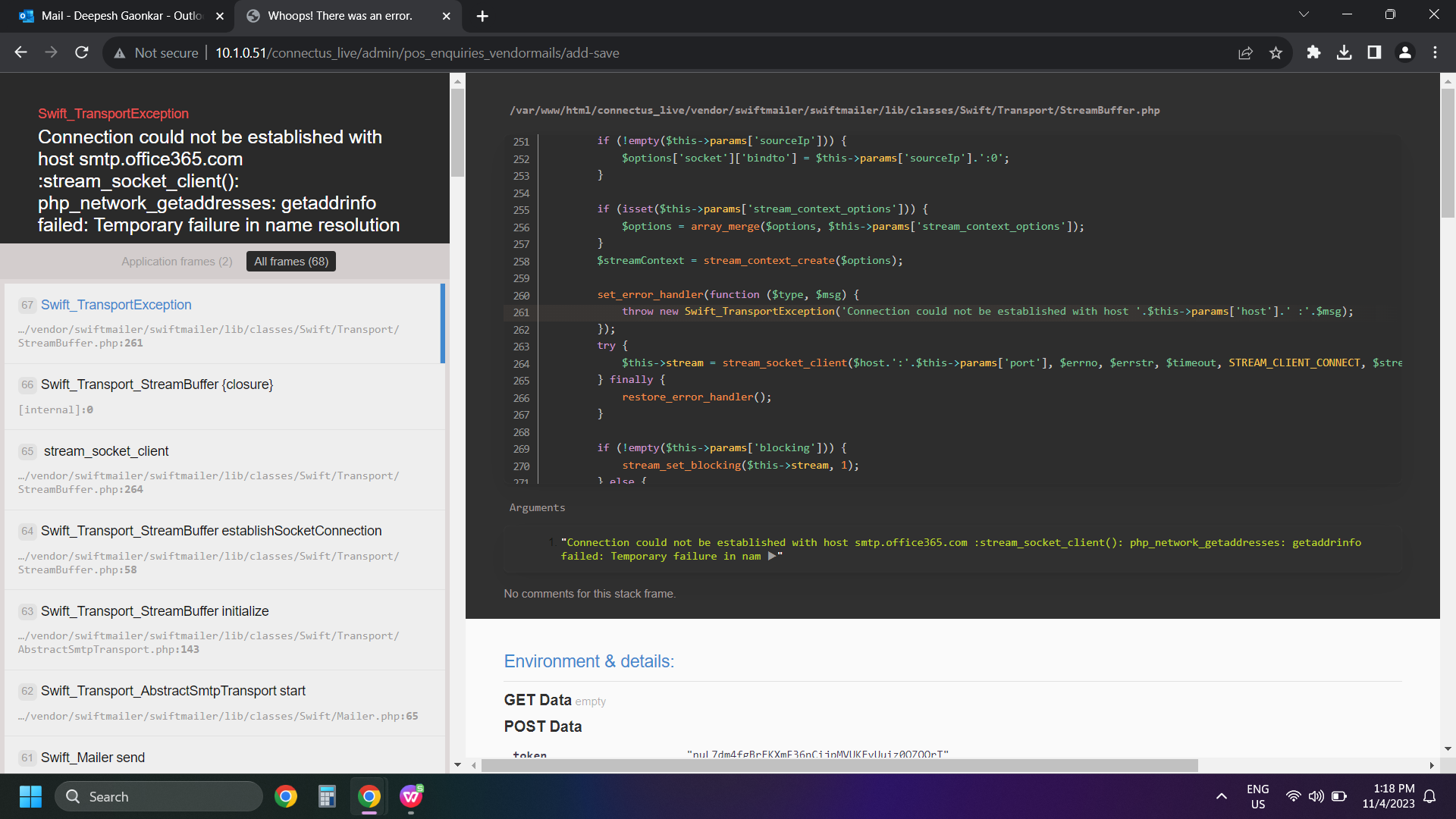The width and height of the screenshot is (1456, 819).
Task: Toggle the browser side panel icon
Action: tap(1374, 52)
